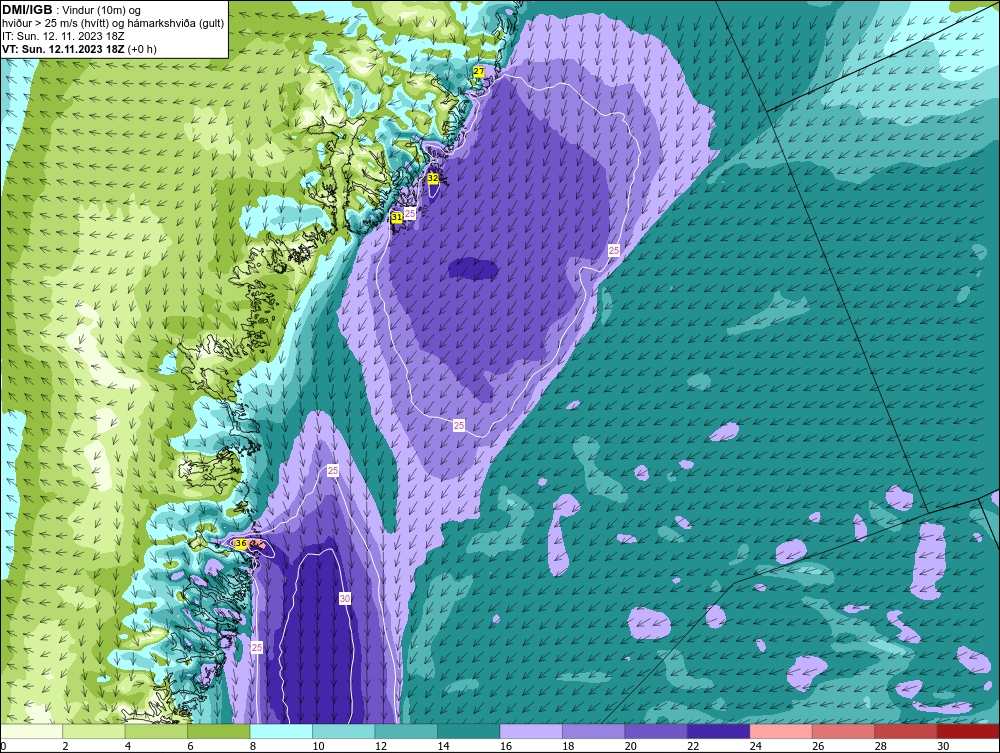1000x753 pixels.
Task: Pick the 24–26 m/s light pink legend swatch
Action: (781, 731)
